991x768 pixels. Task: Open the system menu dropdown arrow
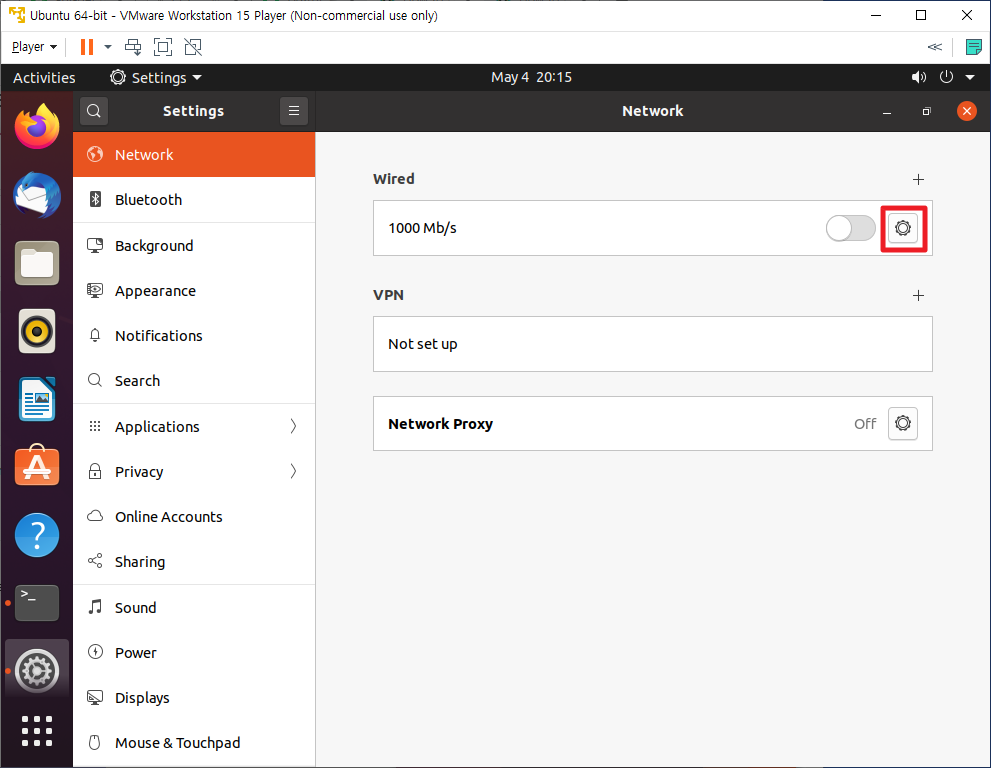coord(970,78)
